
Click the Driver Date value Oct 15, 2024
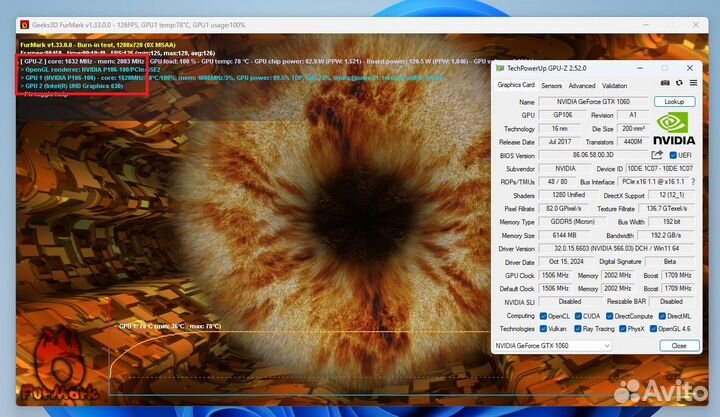[566, 262]
